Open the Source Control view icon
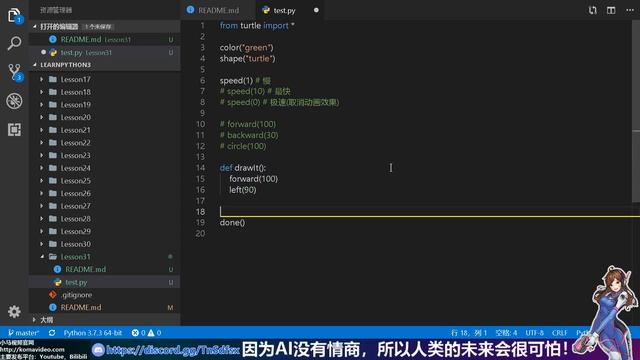This screenshot has height=360, width=640. (15, 72)
